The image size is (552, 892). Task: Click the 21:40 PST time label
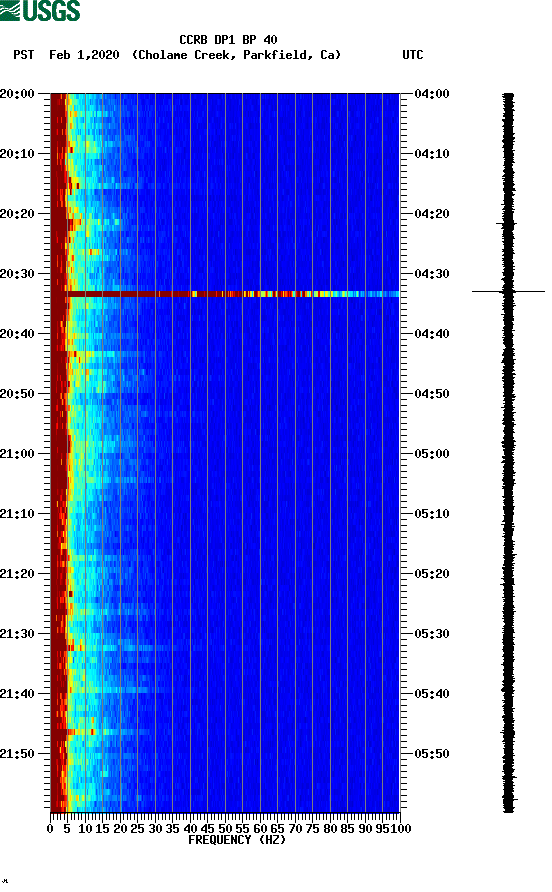[x=17, y=694]
